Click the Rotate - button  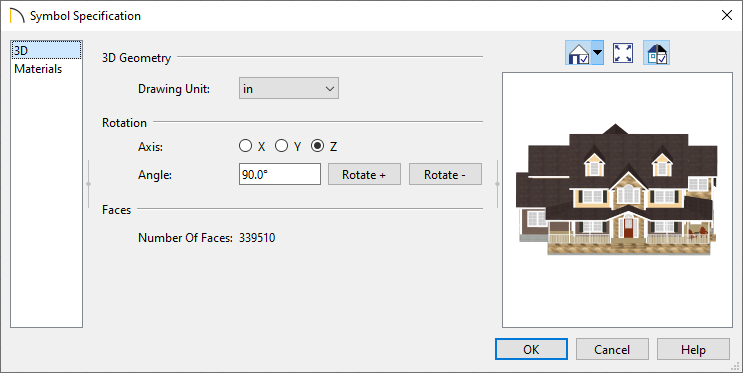pos(445,174)
